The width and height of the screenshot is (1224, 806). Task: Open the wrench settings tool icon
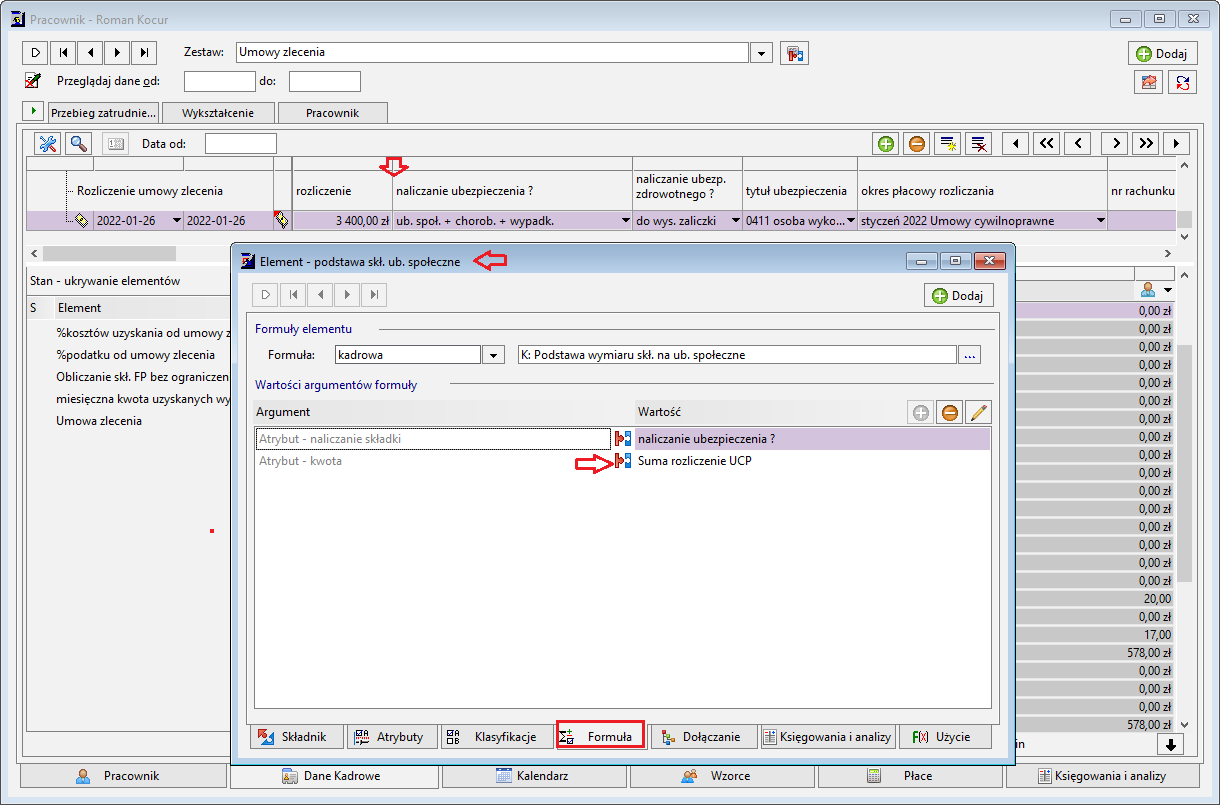point(48,143)
